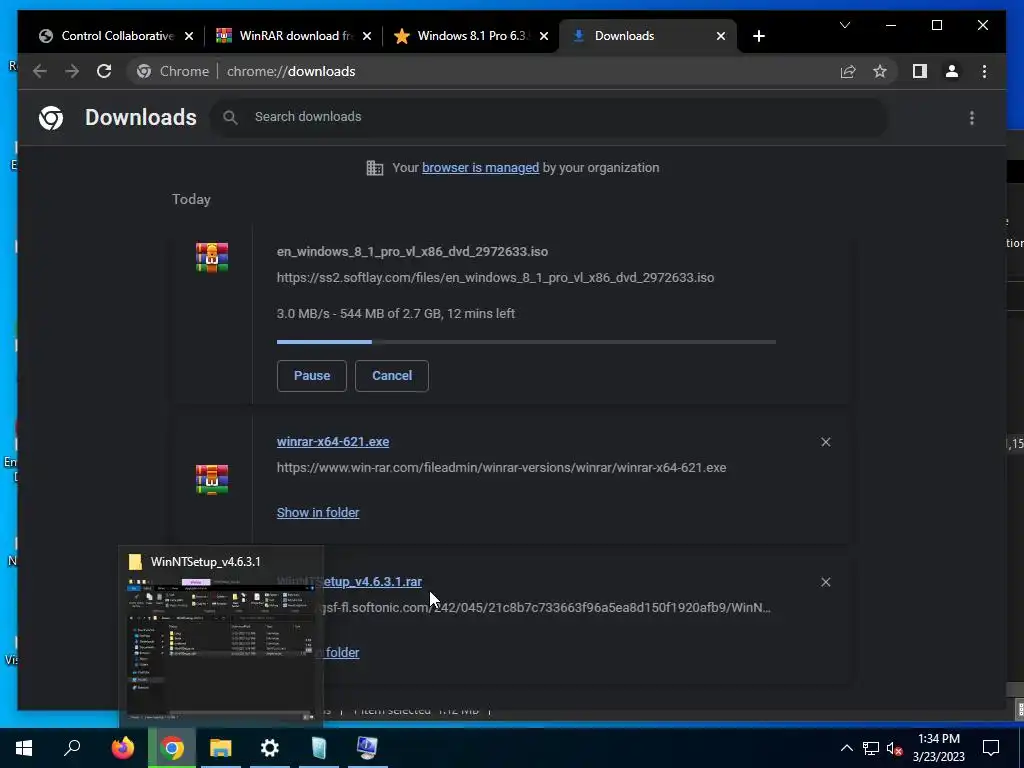Screen dimensions: 1024x768
Task: Launch Firefox from the taskbar
Action: 122,748
